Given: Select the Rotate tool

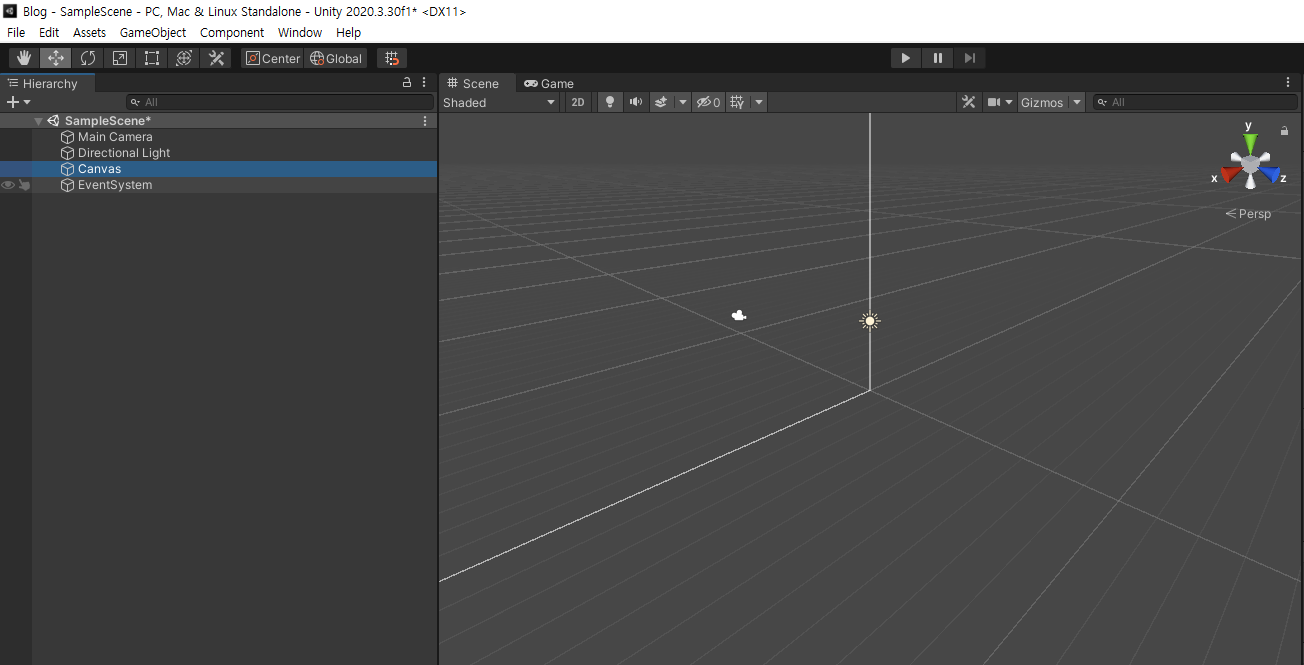Looking at the screenshot, I should coord(88,58).
